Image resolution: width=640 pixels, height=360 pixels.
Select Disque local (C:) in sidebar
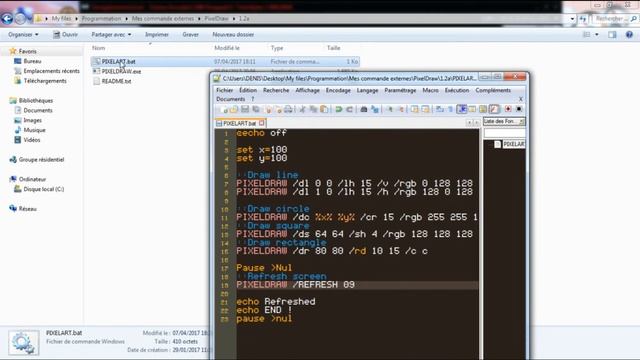43,189
